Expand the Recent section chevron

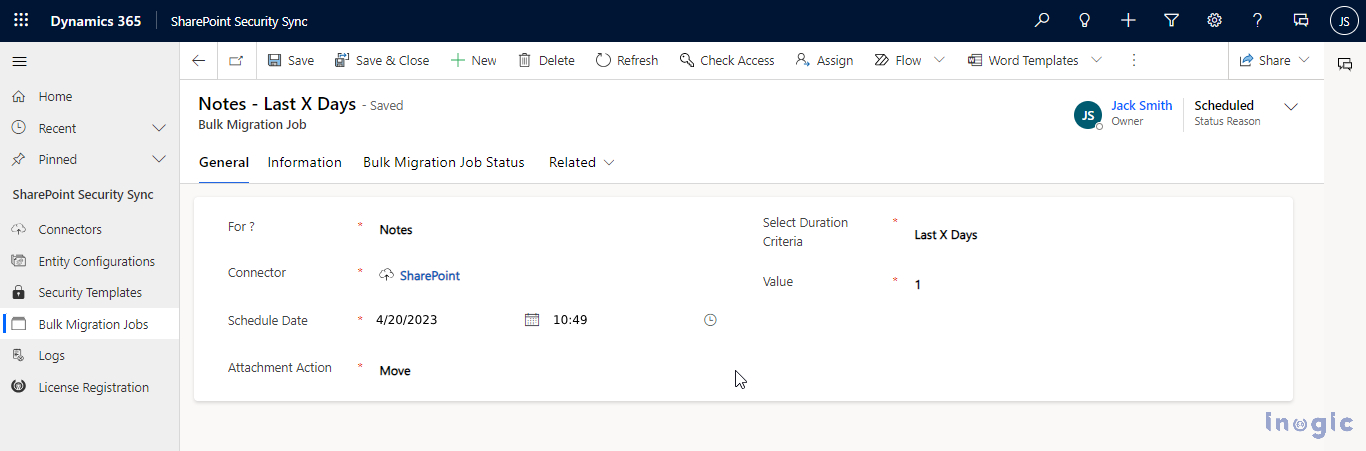[158, 128]
